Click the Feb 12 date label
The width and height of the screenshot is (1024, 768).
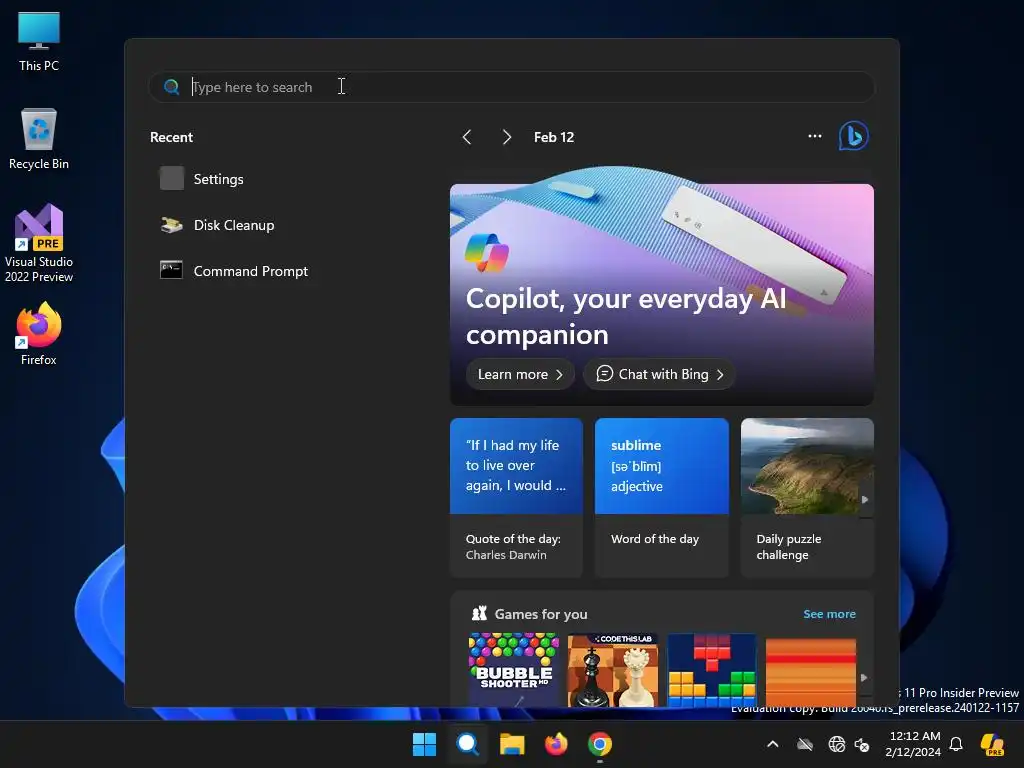[554, 137]
